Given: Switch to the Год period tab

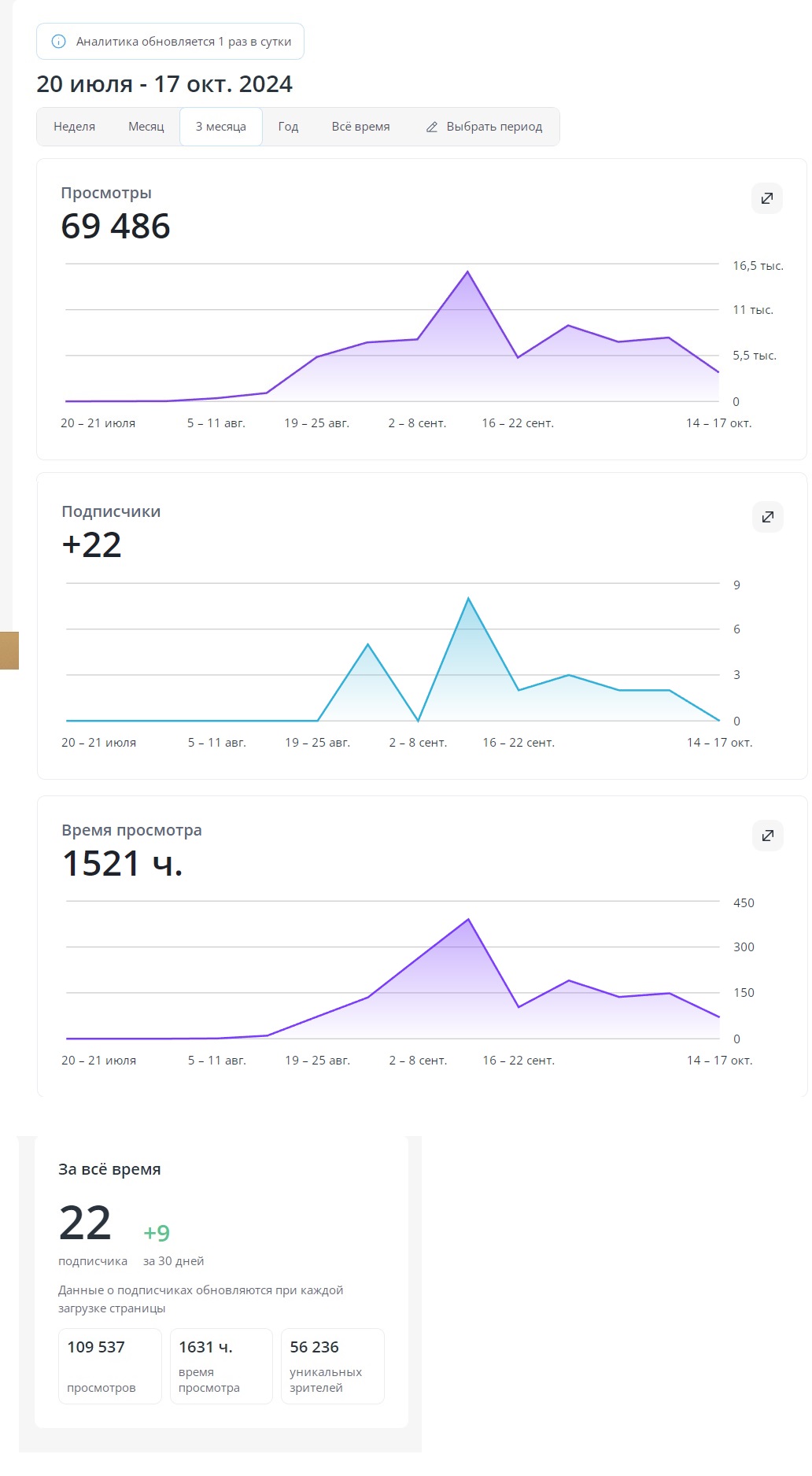Looking at the screenshot, I should (x=288, y=127).
